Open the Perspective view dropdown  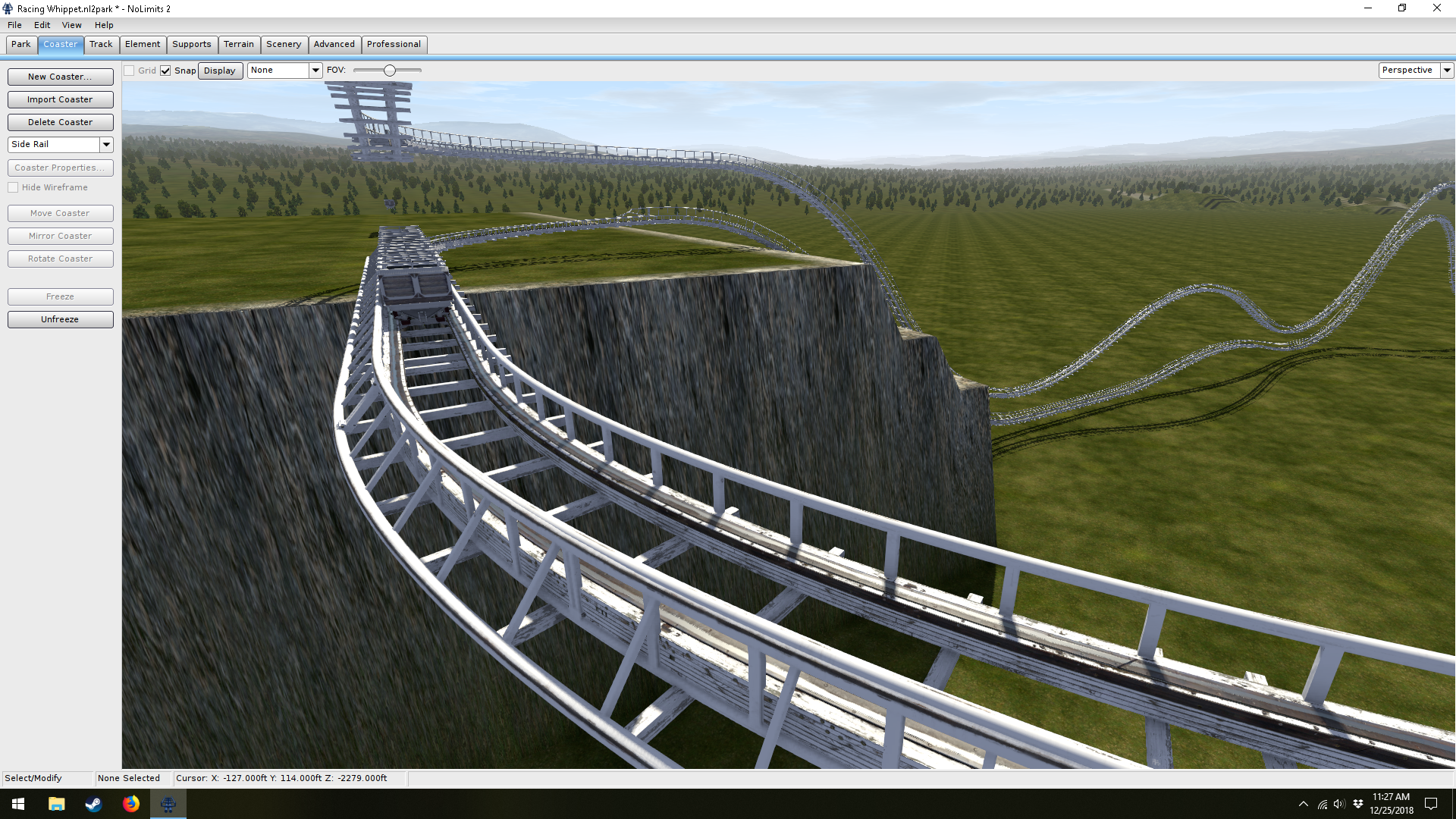pyautogui.click(x=1447, y=70)
